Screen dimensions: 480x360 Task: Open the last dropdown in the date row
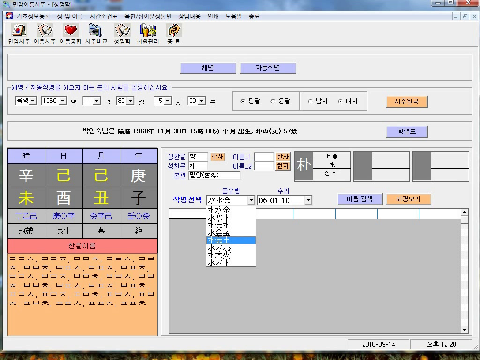196,101
